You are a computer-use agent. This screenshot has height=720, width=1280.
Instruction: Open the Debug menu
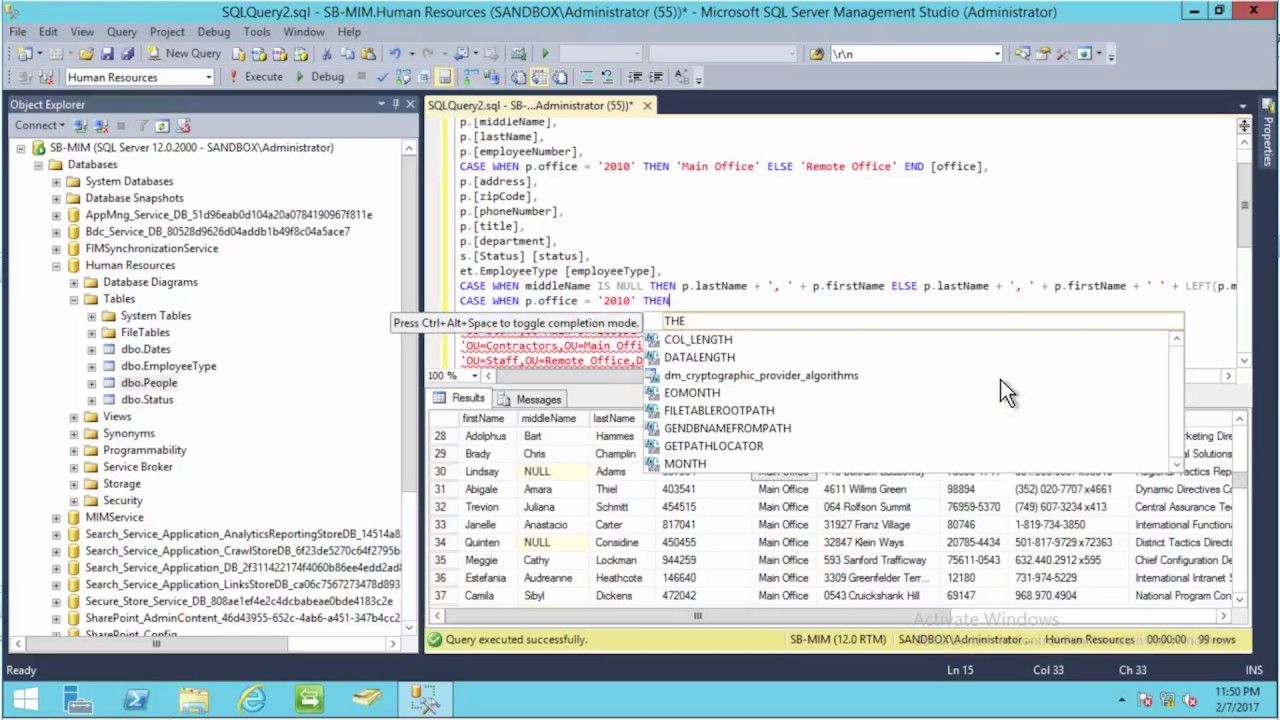click(x=213, y=32)
